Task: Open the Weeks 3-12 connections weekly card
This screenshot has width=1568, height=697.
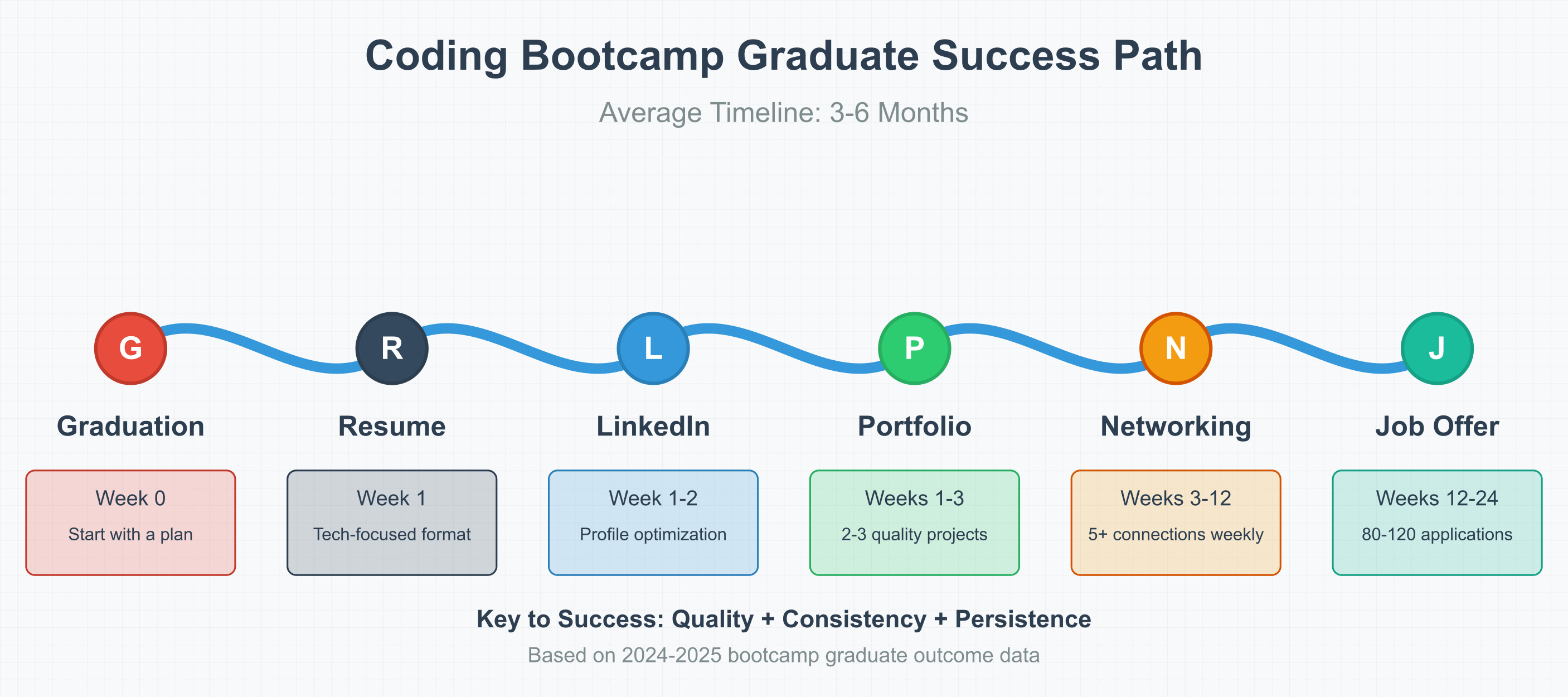Action: (x=1176, y=522)
